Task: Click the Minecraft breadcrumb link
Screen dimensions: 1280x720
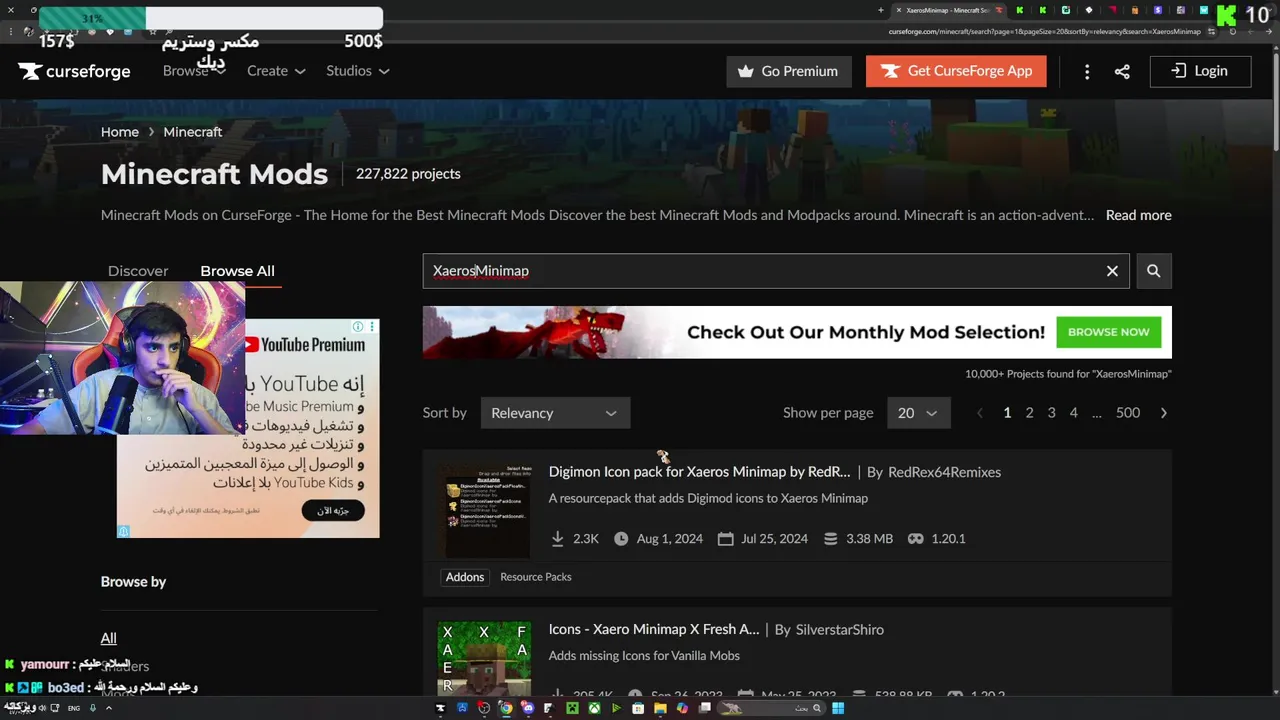Action: tap(193, 132)
